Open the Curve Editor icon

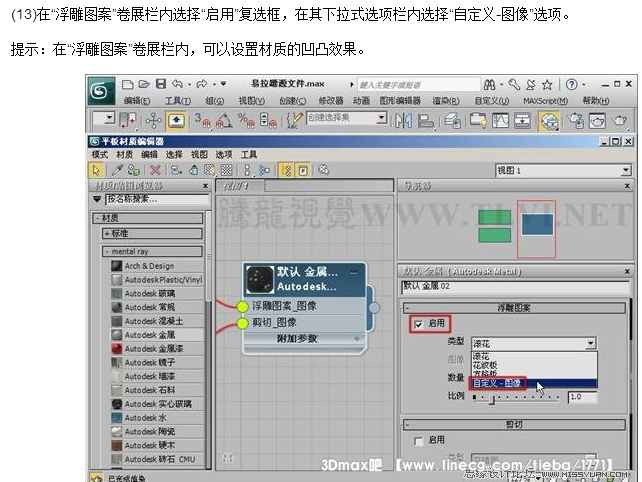(x=500, y=121)
